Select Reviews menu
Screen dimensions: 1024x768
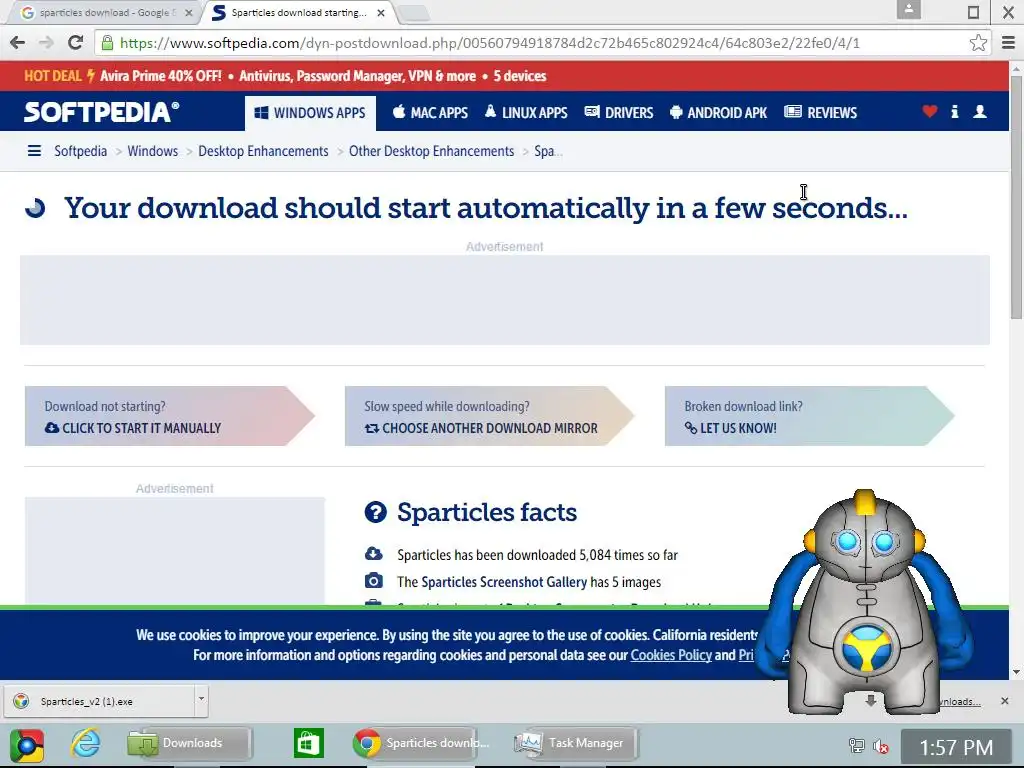820,112
